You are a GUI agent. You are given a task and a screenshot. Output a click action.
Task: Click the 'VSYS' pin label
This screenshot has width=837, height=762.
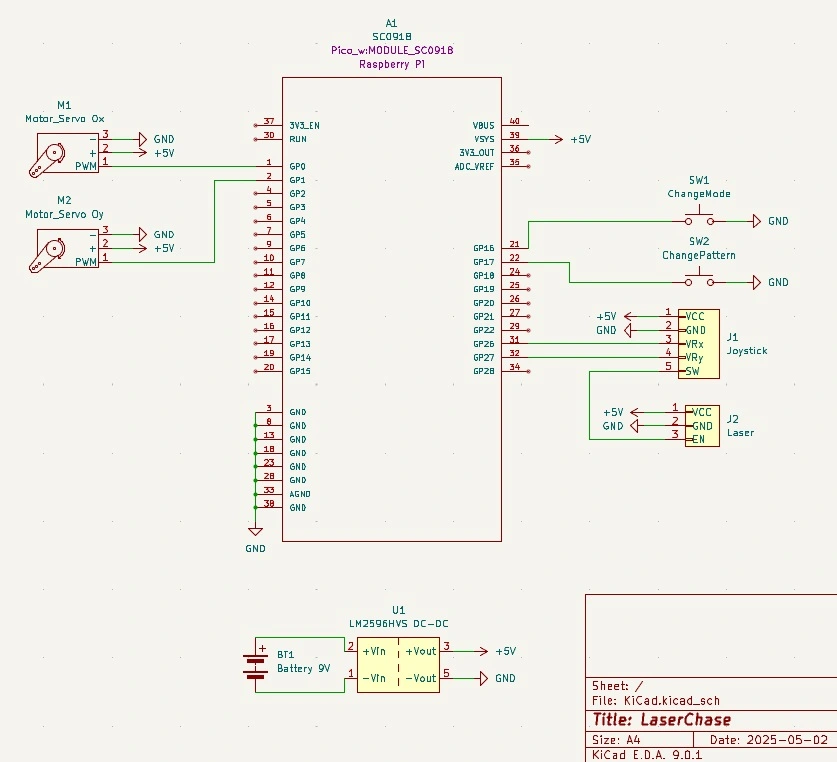tap(484, 139)
